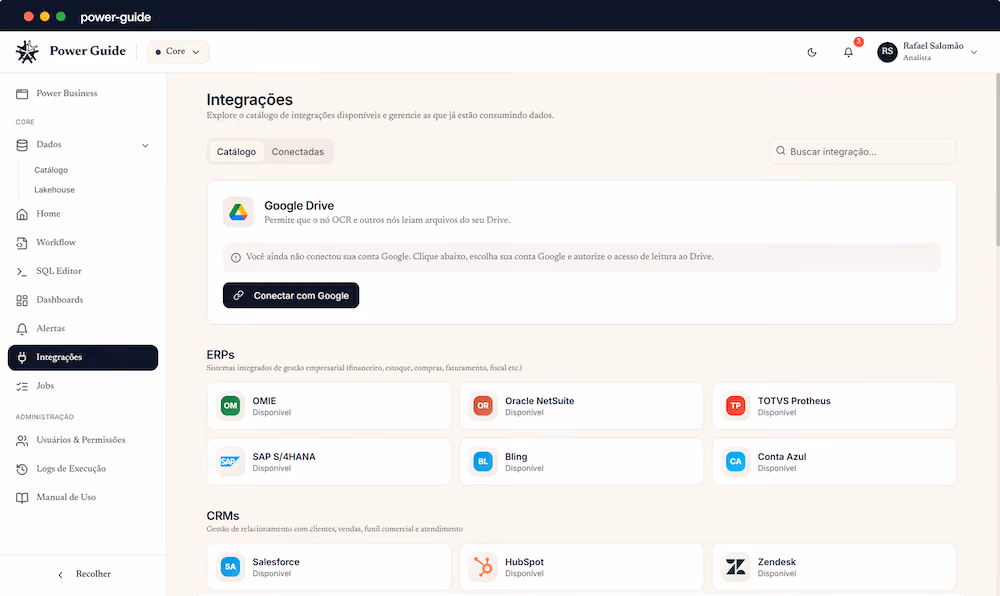This screenshot has height=596, width=1000.
Task: Click the SA Salesforce icon
Action: 230,567
